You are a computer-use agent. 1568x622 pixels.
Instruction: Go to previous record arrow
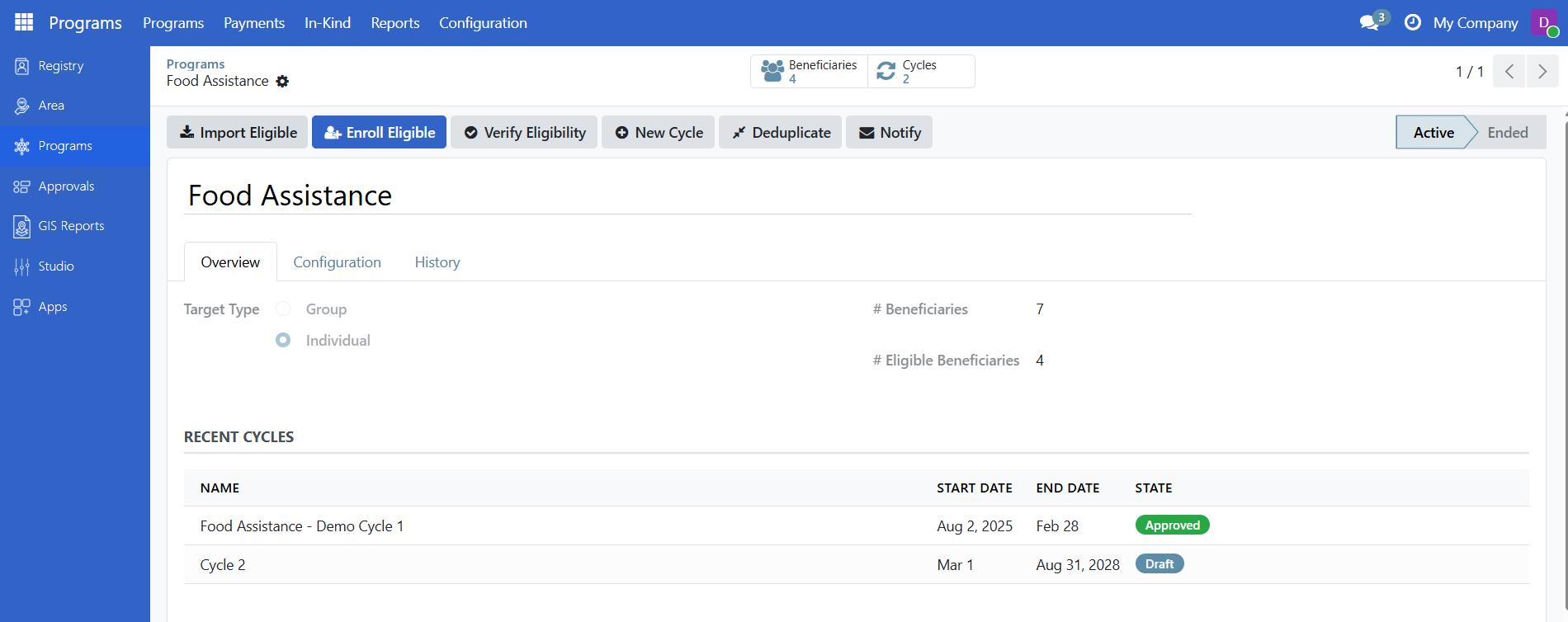pyautogui.click(x=1509, y=71)
